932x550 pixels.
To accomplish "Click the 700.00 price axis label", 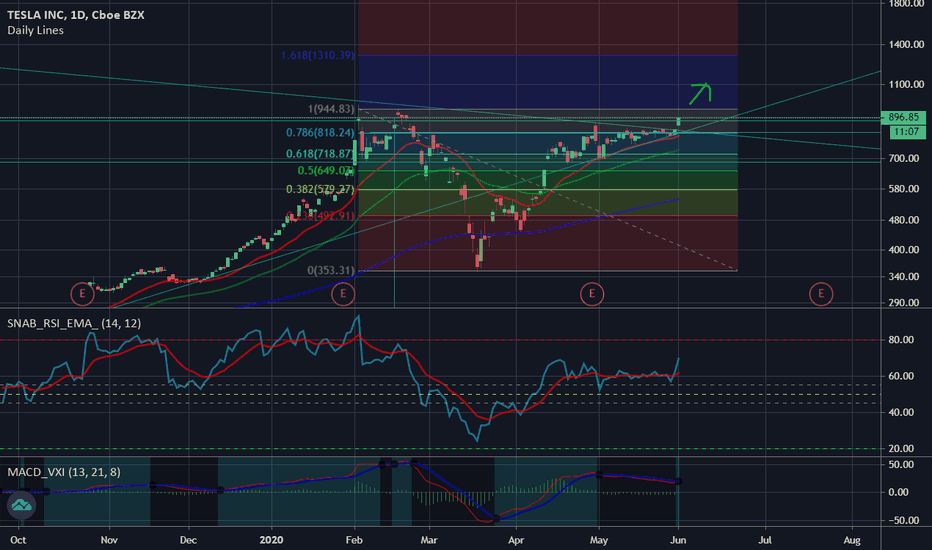I will (x=904, y=159).
